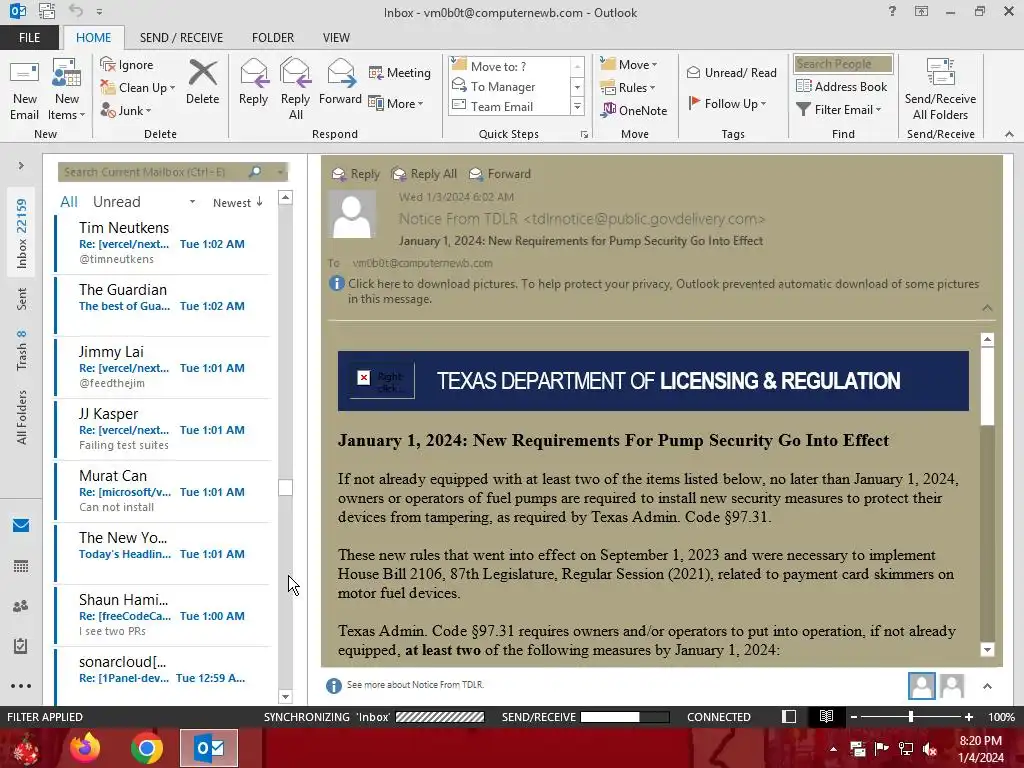The height and width of the screenshot is (768, 1024).
Task: Expand the folder pane
Action: [x=21, y=166]
